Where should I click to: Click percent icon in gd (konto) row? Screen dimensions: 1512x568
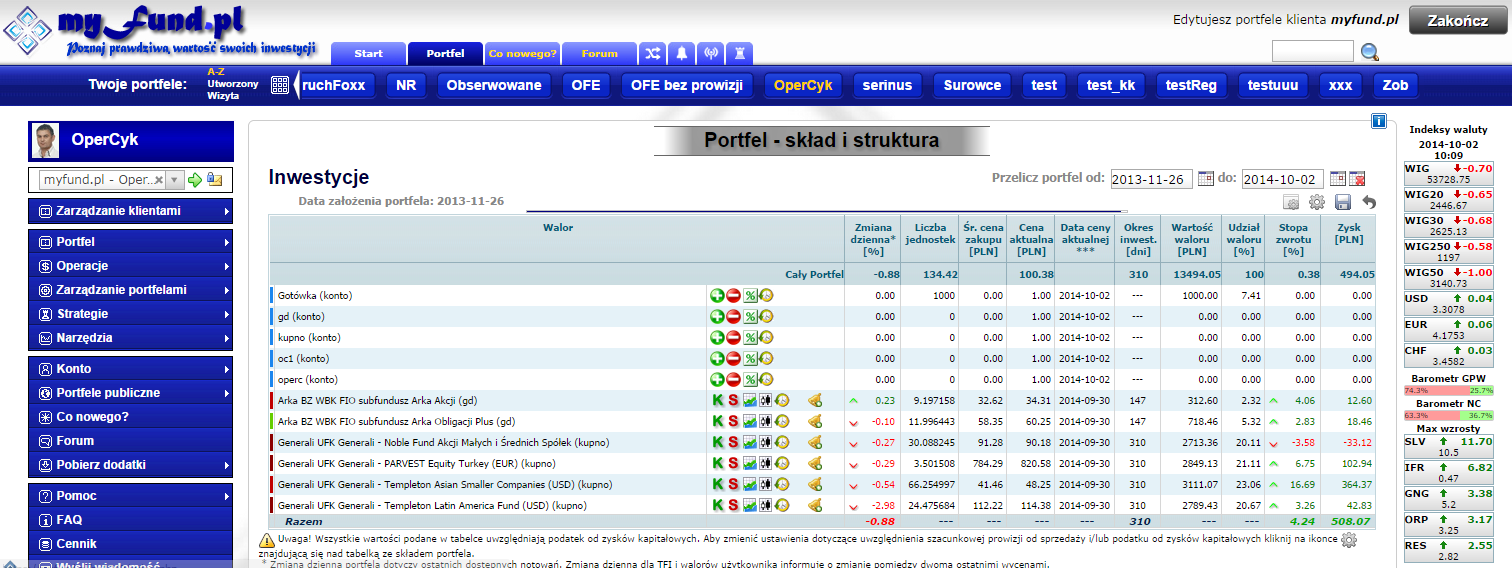(749, 317)
